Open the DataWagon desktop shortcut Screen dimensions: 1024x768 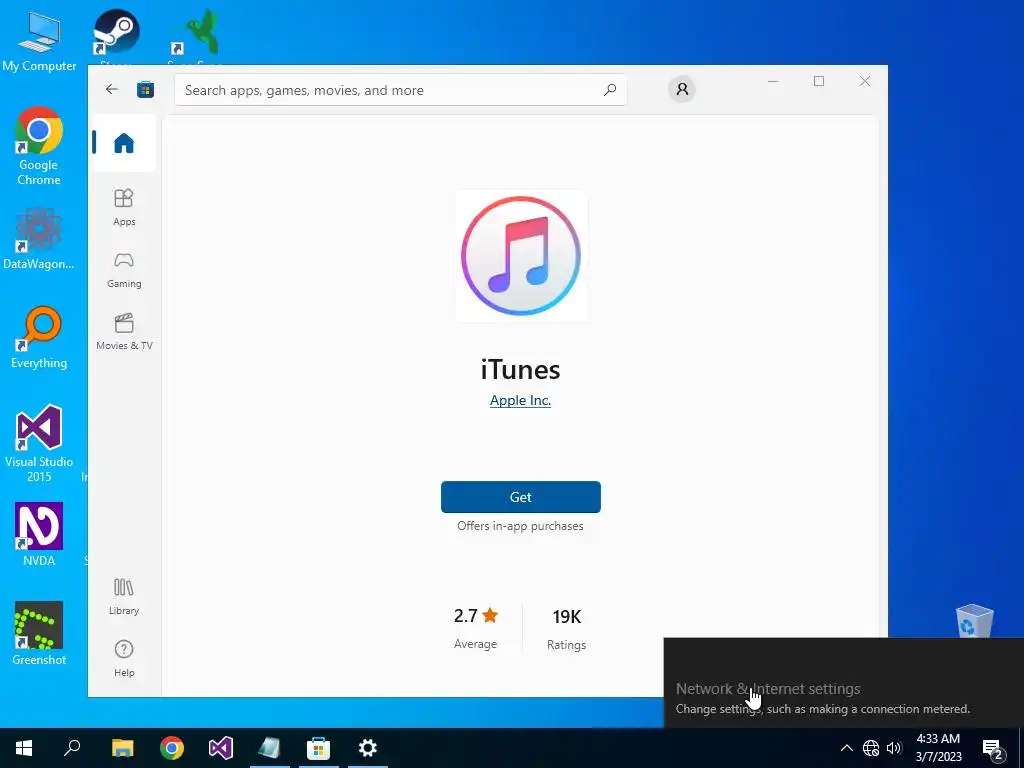click(x=39, y=238)
